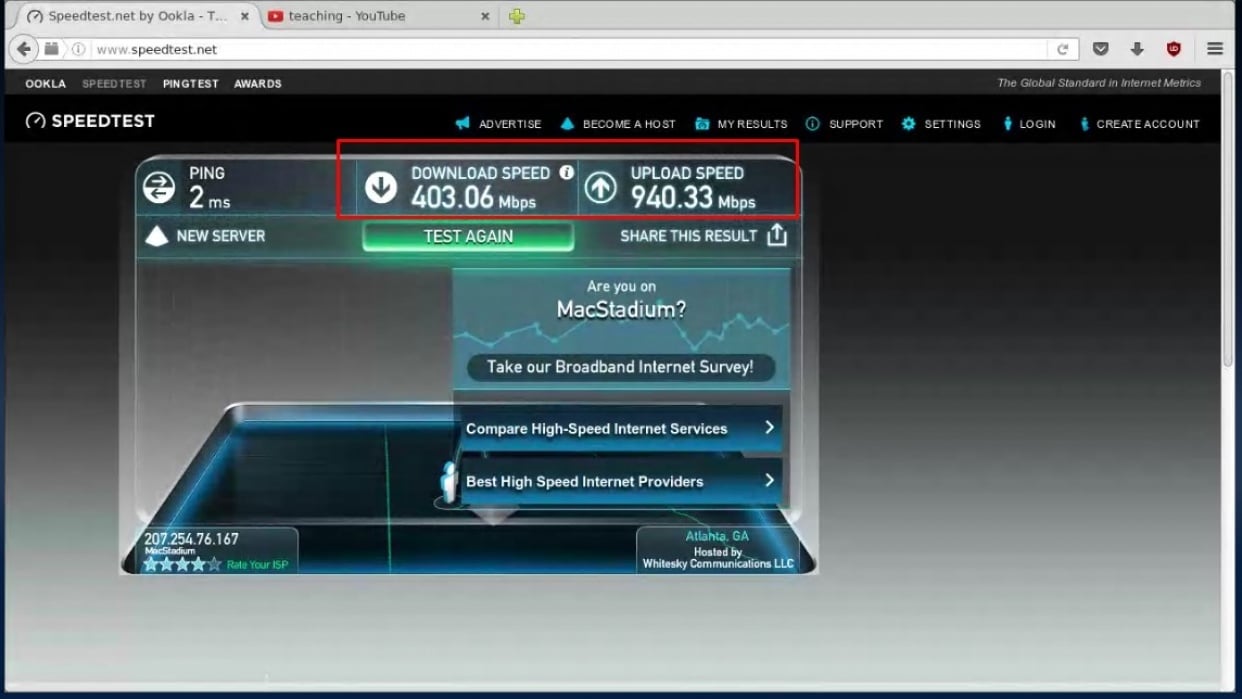This screenshot has height=699, width=1242.
Task: Open the downloads arrow icon
Action: 1137,49
